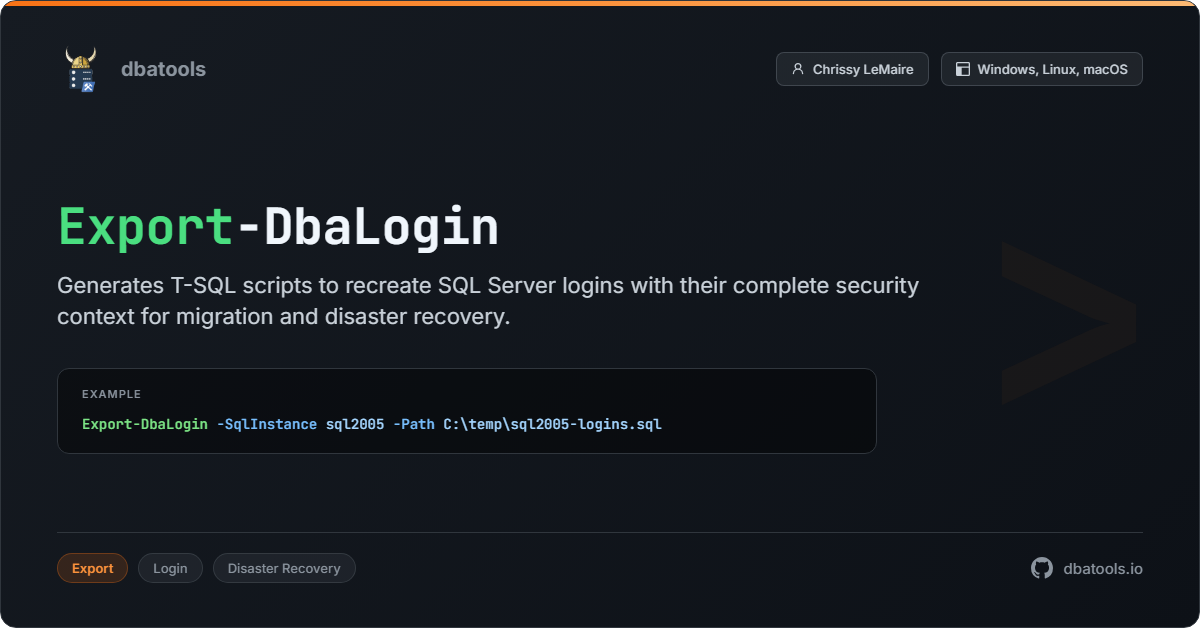This screenshot has height=628, width=1200.
Task: Select the orange Export tag
Action: click(x=92, y=568)
